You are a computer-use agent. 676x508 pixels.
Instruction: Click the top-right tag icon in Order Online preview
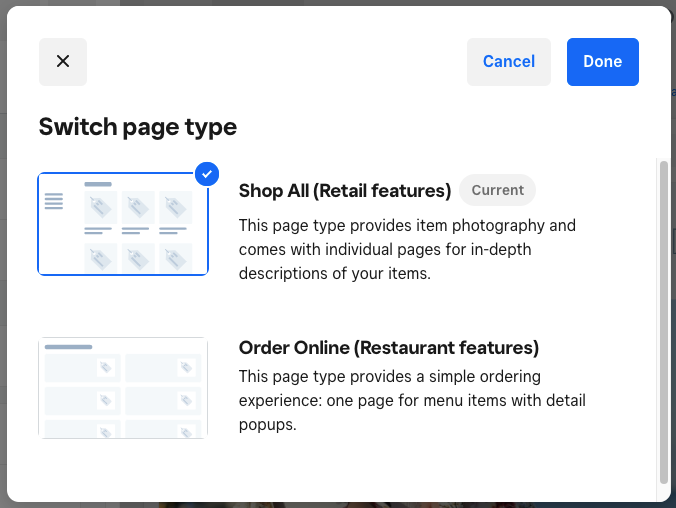[185, 368]
